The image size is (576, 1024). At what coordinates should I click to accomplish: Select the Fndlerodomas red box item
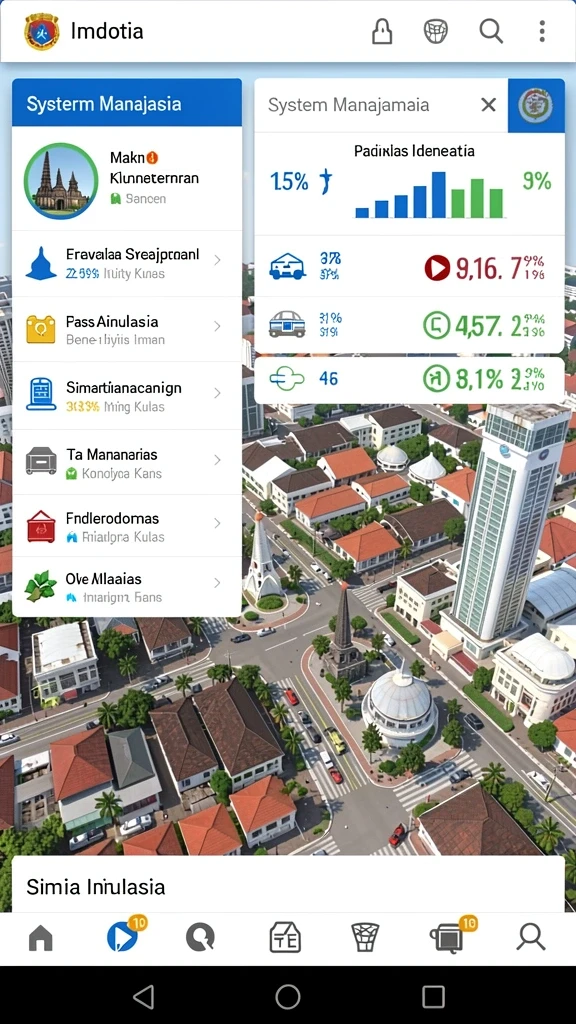[x=127, y=526]
